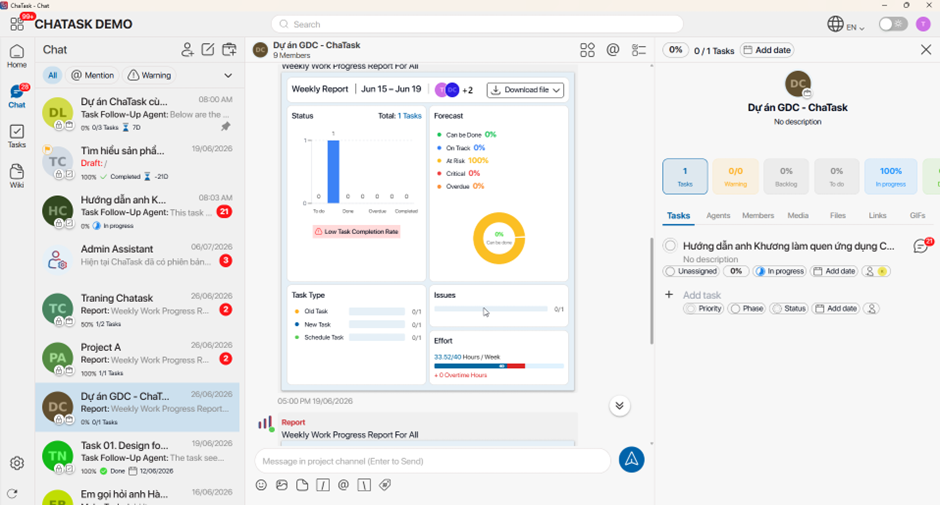Click the Issues progress bar
The width and height of the screenshot is (940, 505).
(x=490, y=309)
